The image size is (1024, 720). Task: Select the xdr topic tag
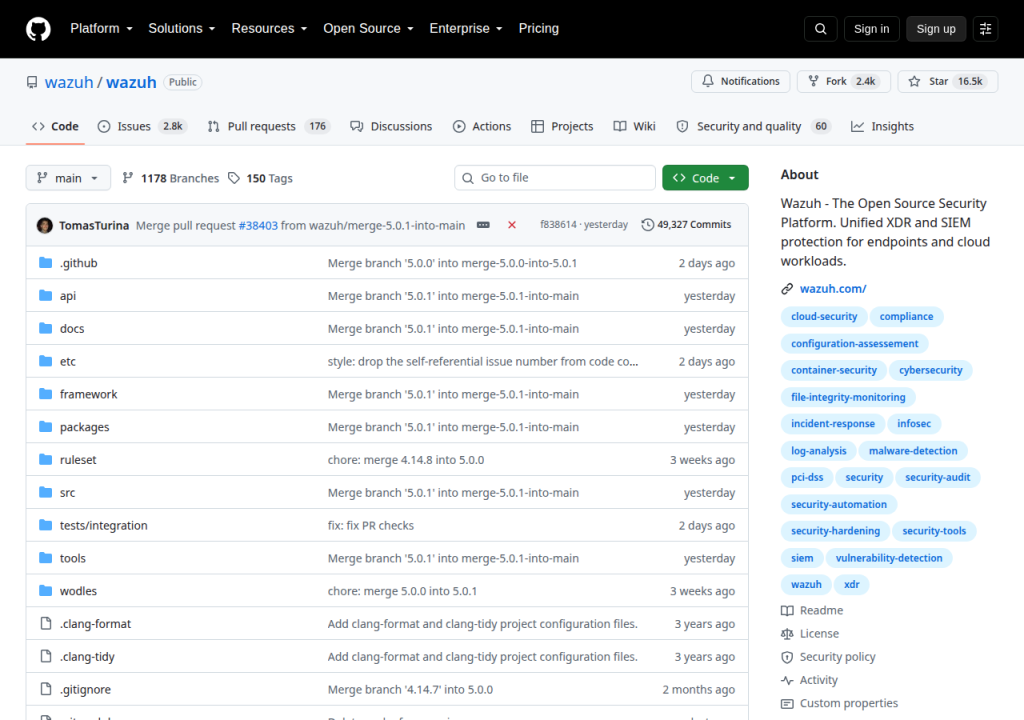(852, 585)
